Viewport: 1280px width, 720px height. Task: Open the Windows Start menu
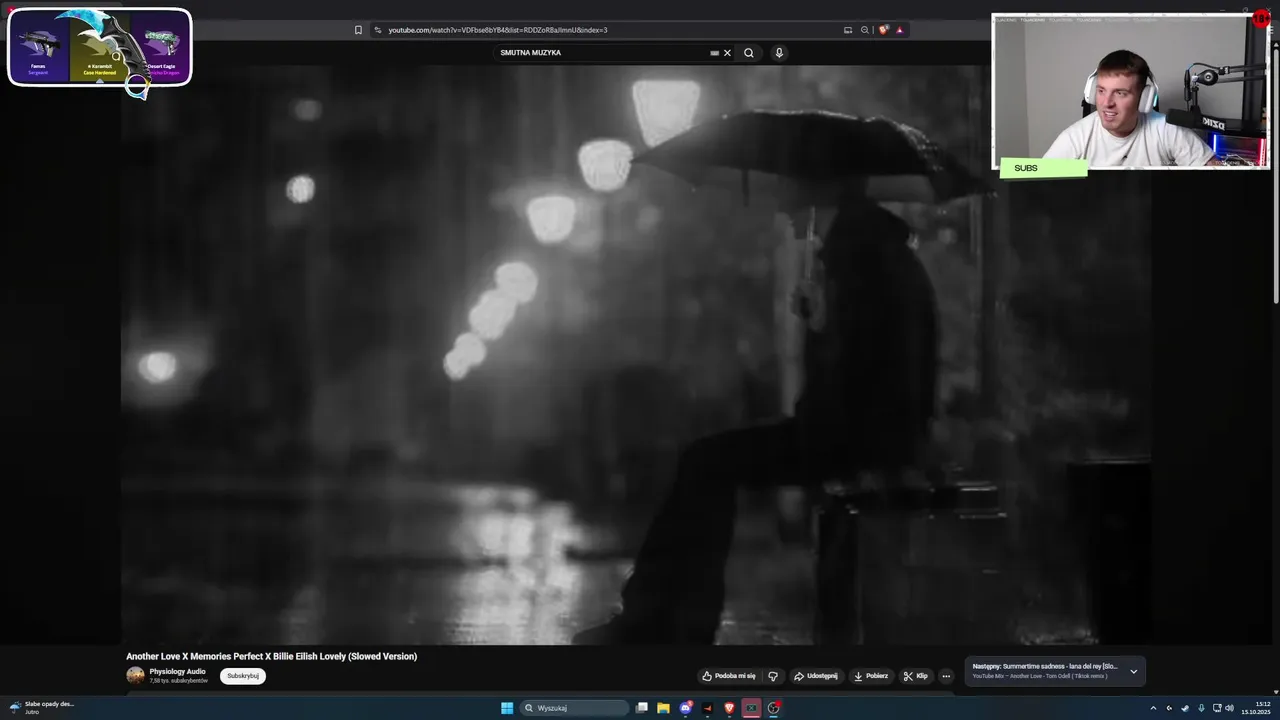point(507,708)
